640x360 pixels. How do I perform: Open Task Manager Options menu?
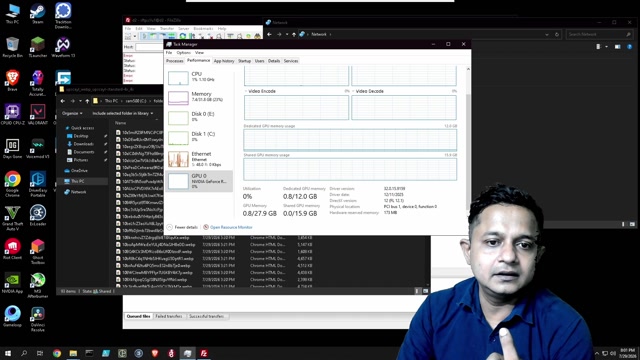[184, 53]
